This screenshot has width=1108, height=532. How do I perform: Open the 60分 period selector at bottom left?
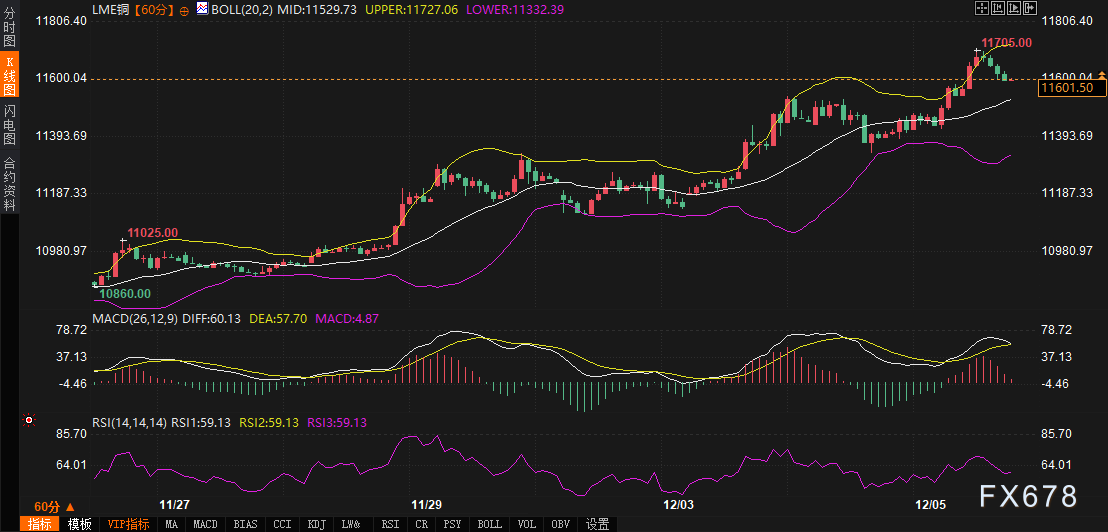point(53,506)
